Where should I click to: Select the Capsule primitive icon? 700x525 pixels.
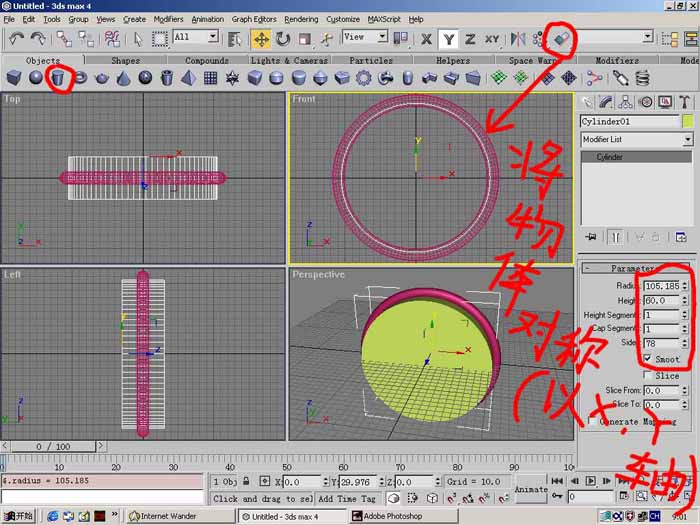point(408,78)
